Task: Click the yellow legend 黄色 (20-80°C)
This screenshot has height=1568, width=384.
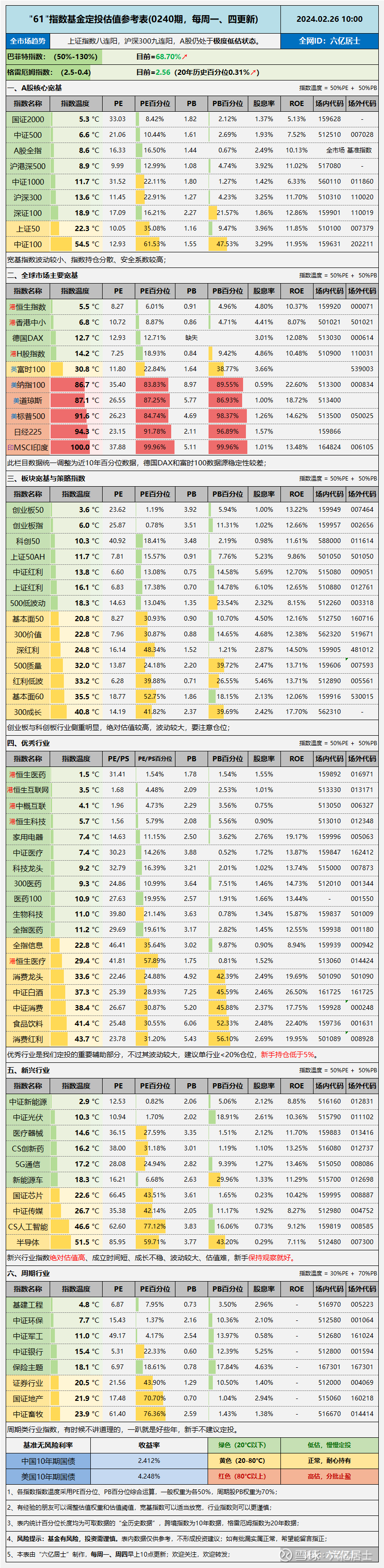Action: pos(242,1461)
